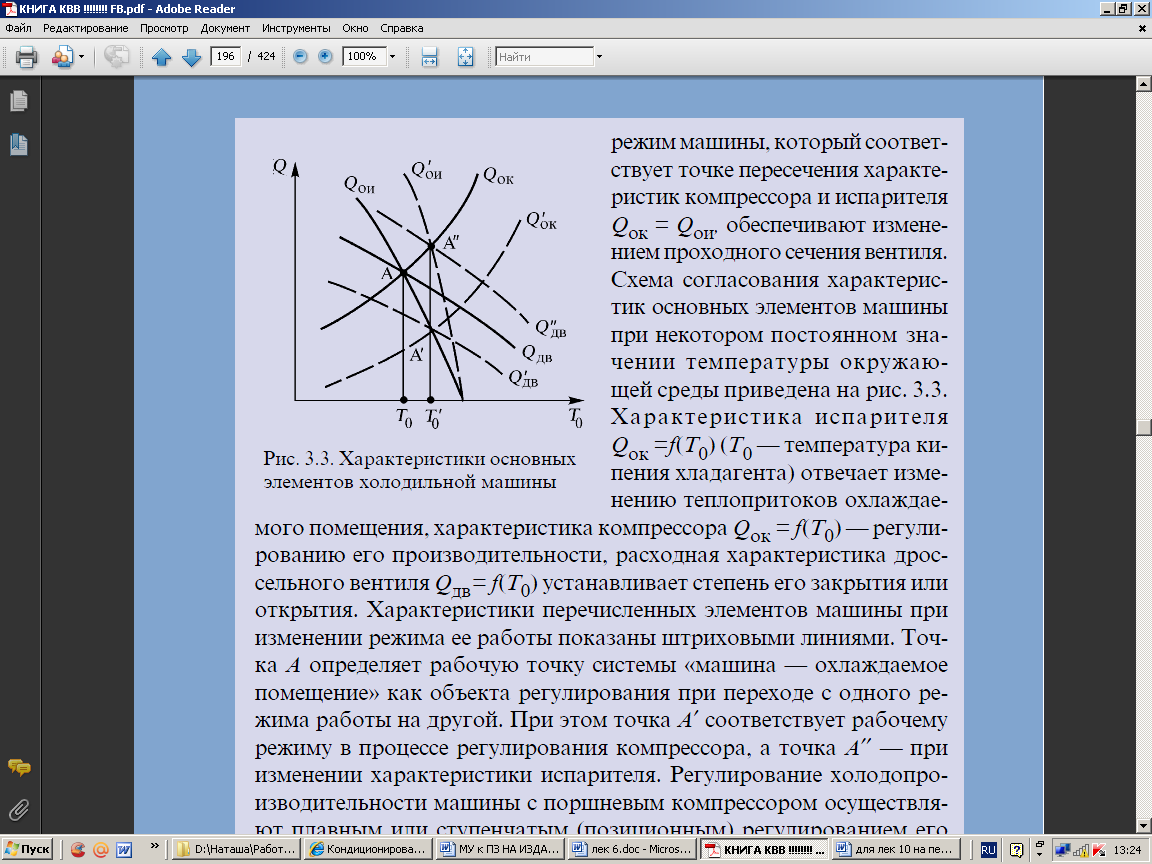Zoom in with the plus button
This screenshot has height=864, width=1152.
(325, 56)
